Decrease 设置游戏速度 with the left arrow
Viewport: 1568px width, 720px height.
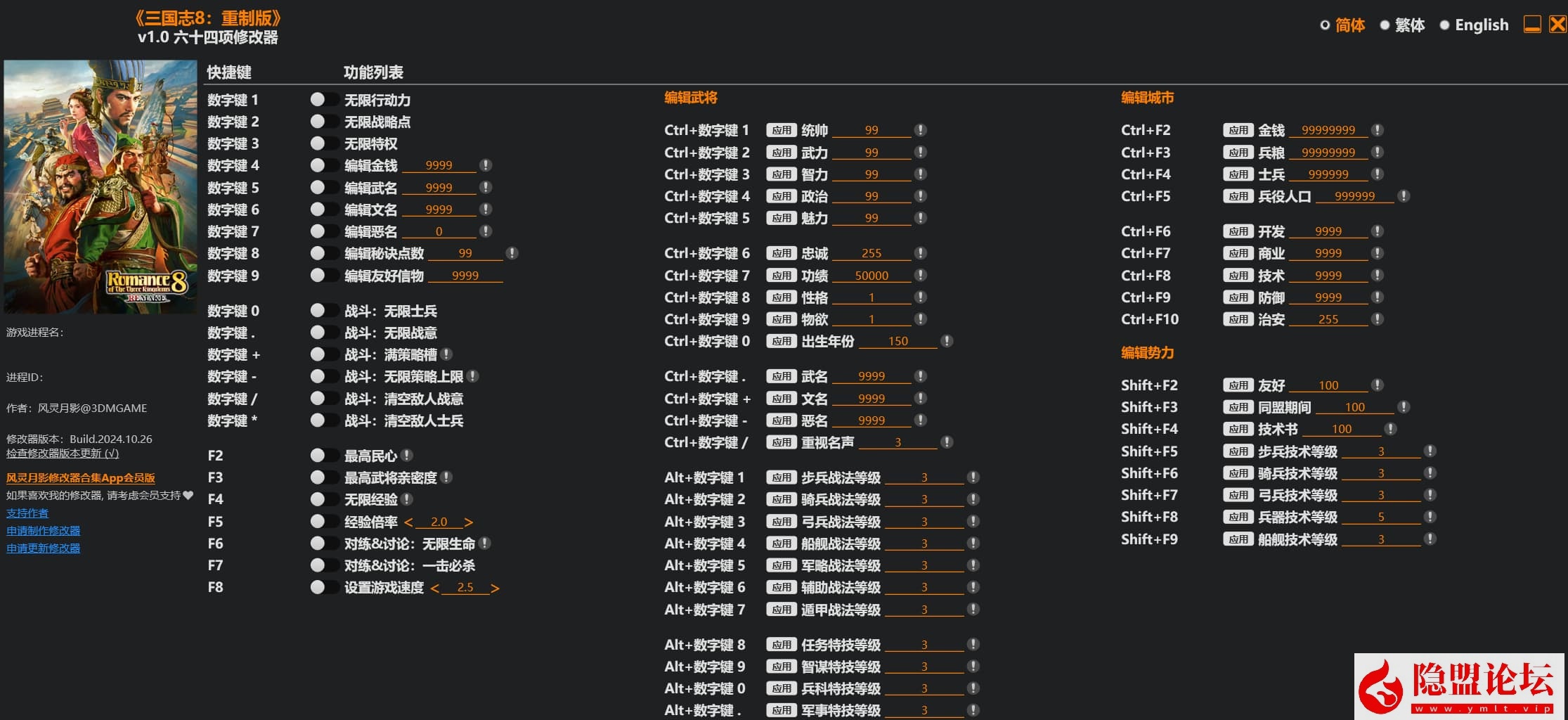(434, 588)
